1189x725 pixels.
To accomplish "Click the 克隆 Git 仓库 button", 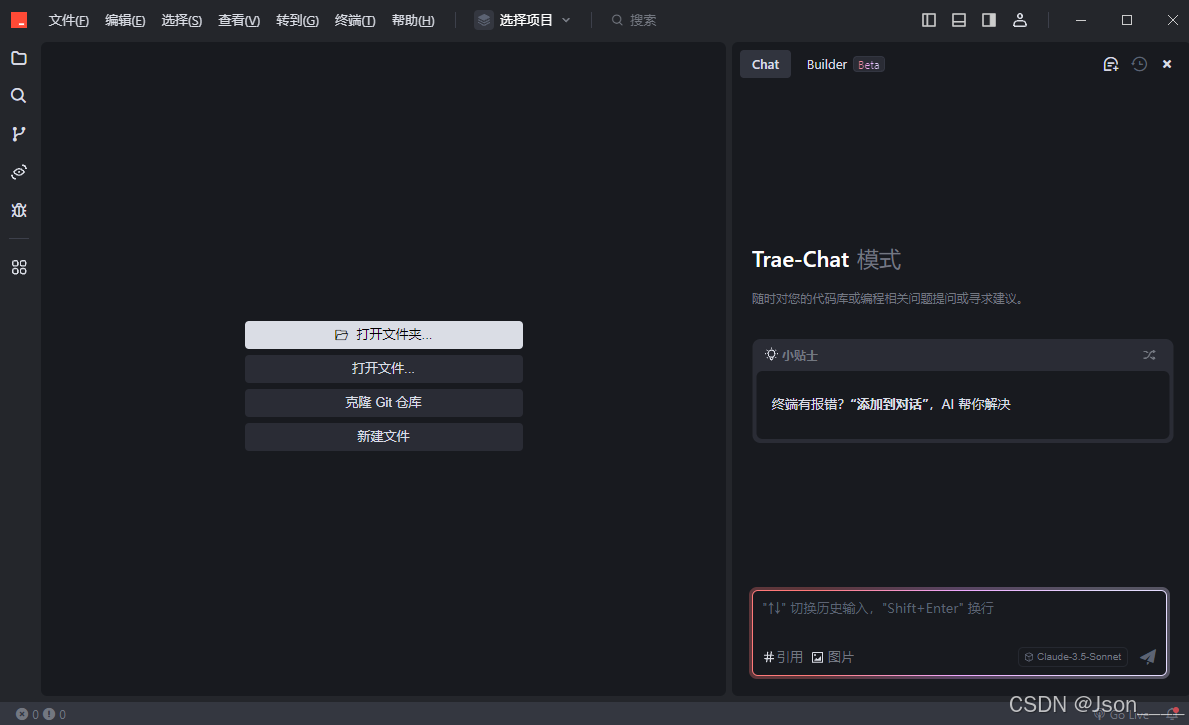I will point(384,403).
